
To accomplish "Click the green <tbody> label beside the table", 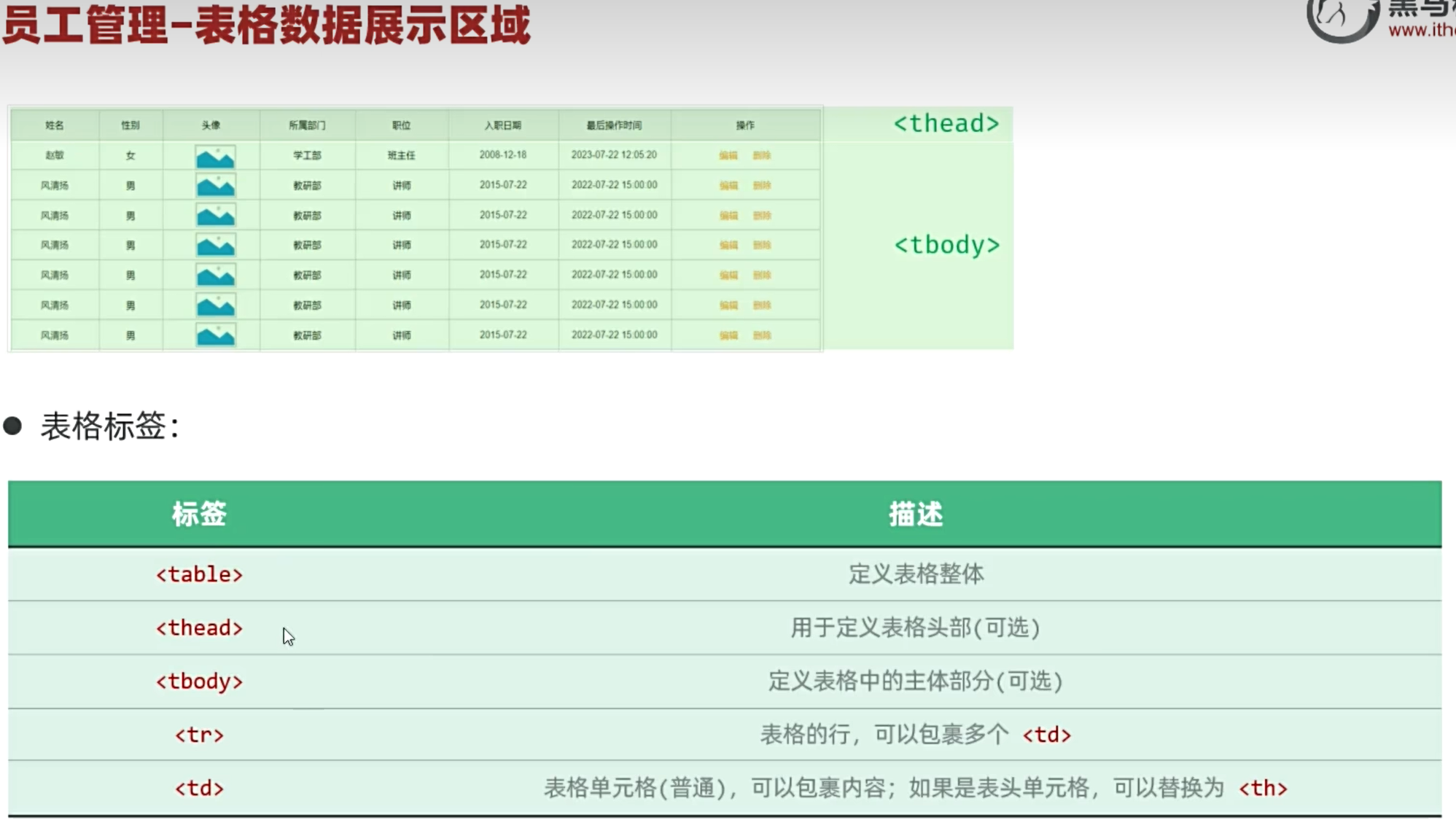I will [946, 245].
